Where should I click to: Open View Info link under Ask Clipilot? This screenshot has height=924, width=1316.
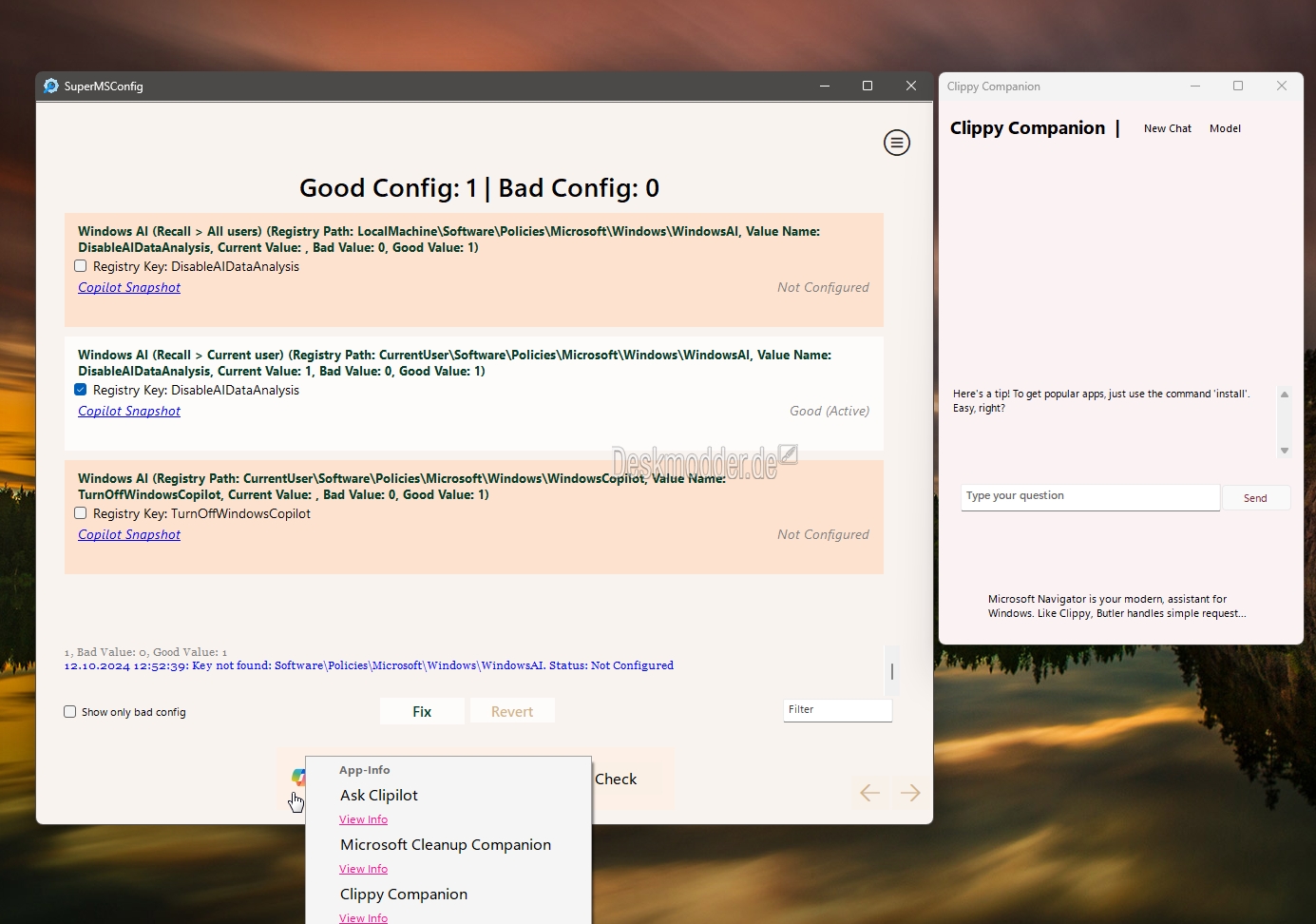[x=363, y=819]
